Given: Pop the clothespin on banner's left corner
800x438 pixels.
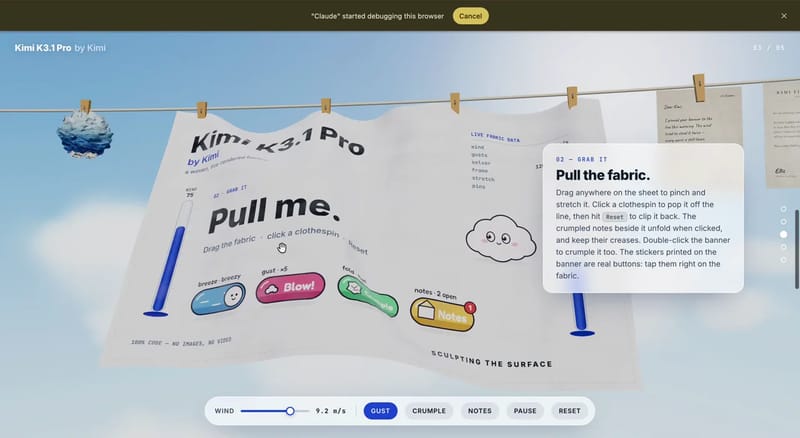Looking at the screenshot, I should [202, 109].
